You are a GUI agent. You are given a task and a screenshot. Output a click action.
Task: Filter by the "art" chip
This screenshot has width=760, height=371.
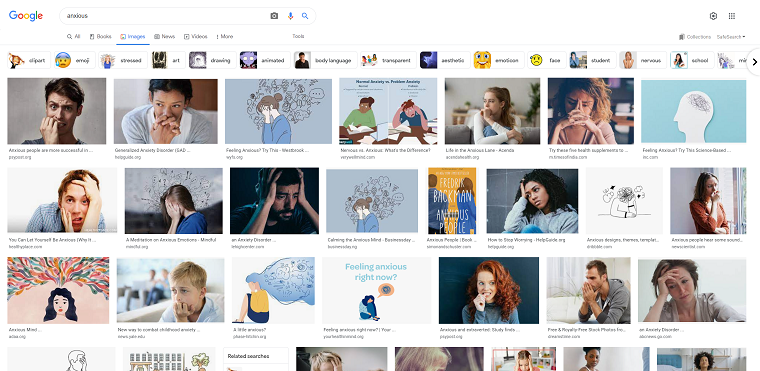coord(168,60)
